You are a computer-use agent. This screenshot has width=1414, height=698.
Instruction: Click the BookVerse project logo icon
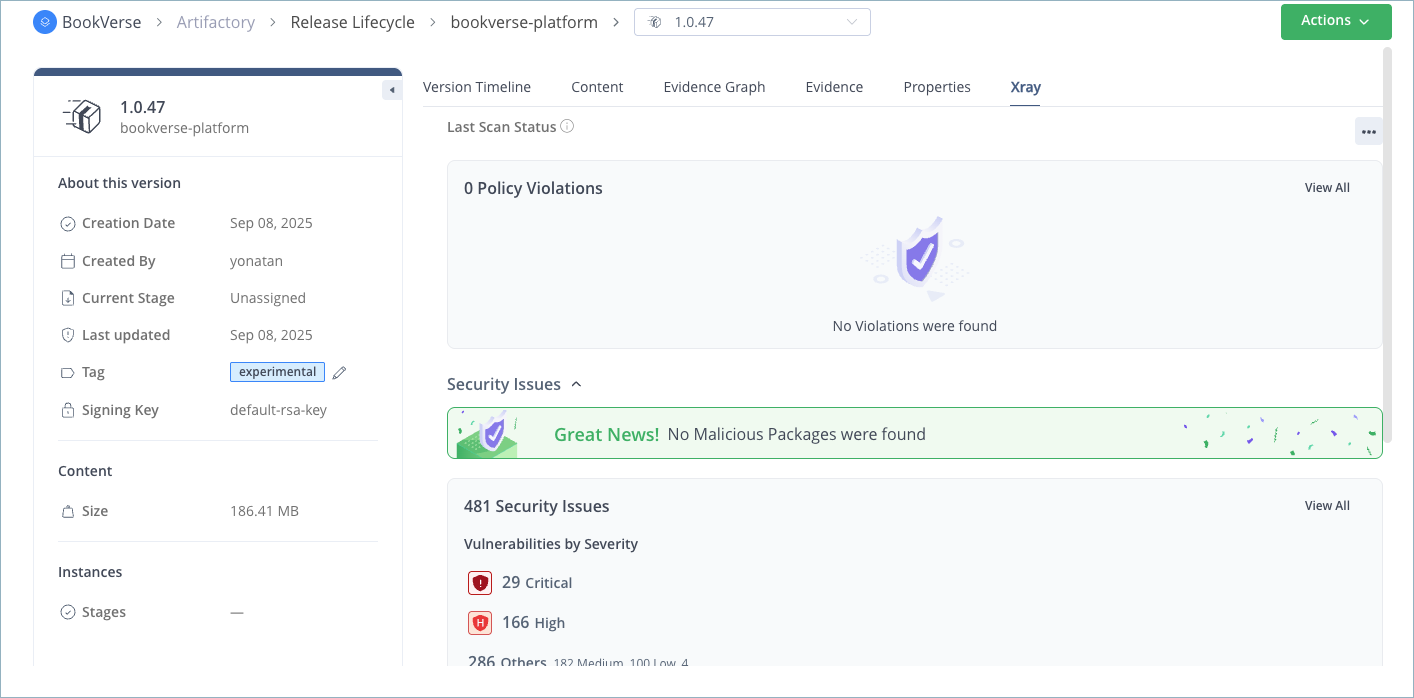[45, 22]
